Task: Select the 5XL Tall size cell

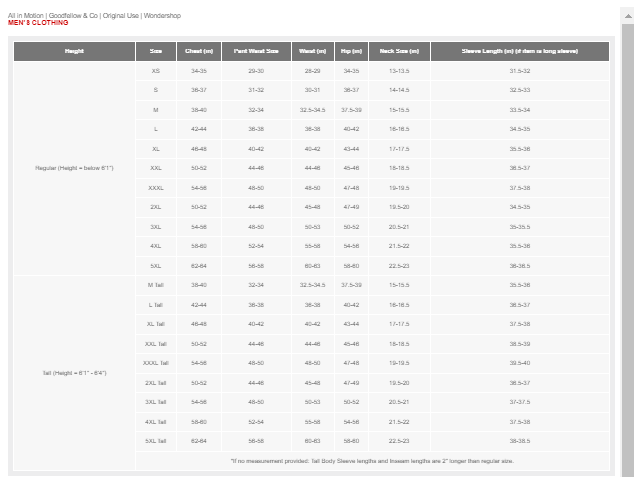Action: click(156, 441)
